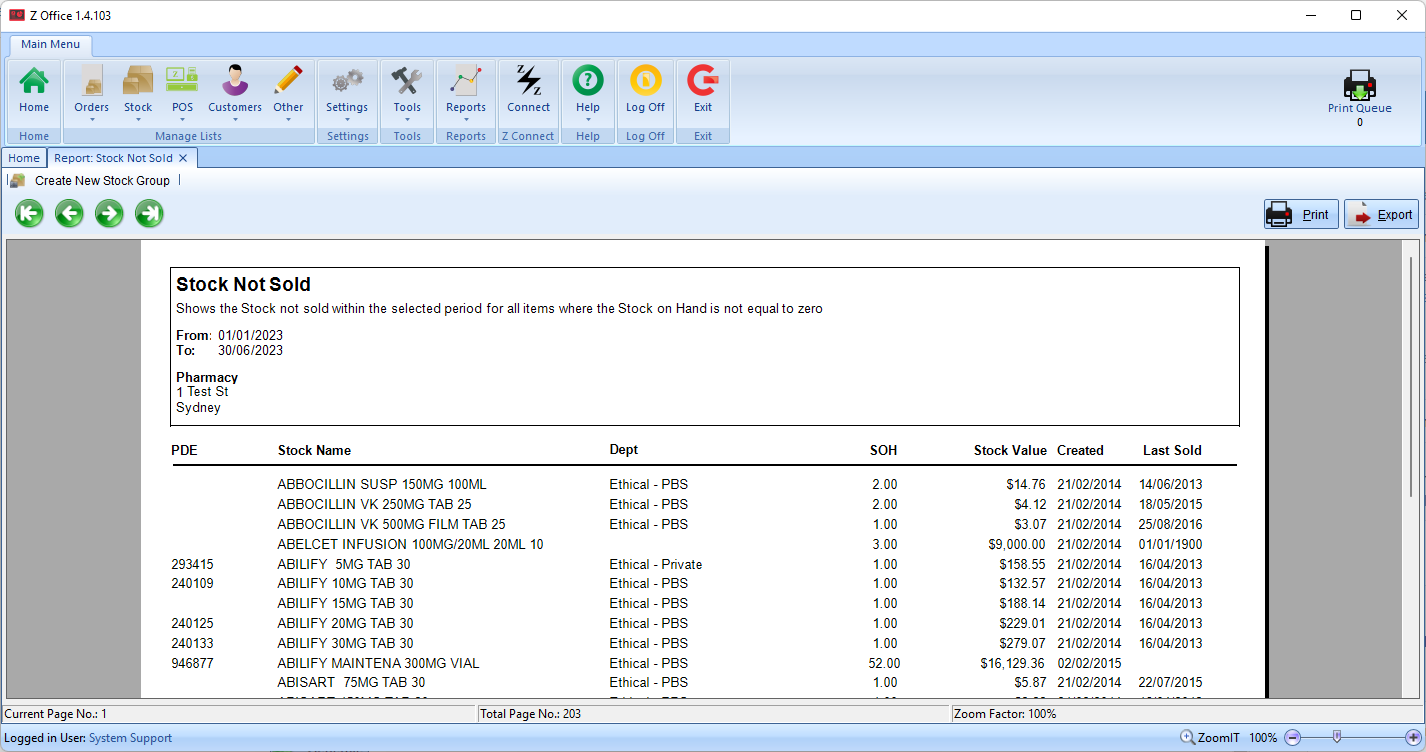Expand the Stock dropdown arrow
Screen dimensions: 1426x752
138,120
